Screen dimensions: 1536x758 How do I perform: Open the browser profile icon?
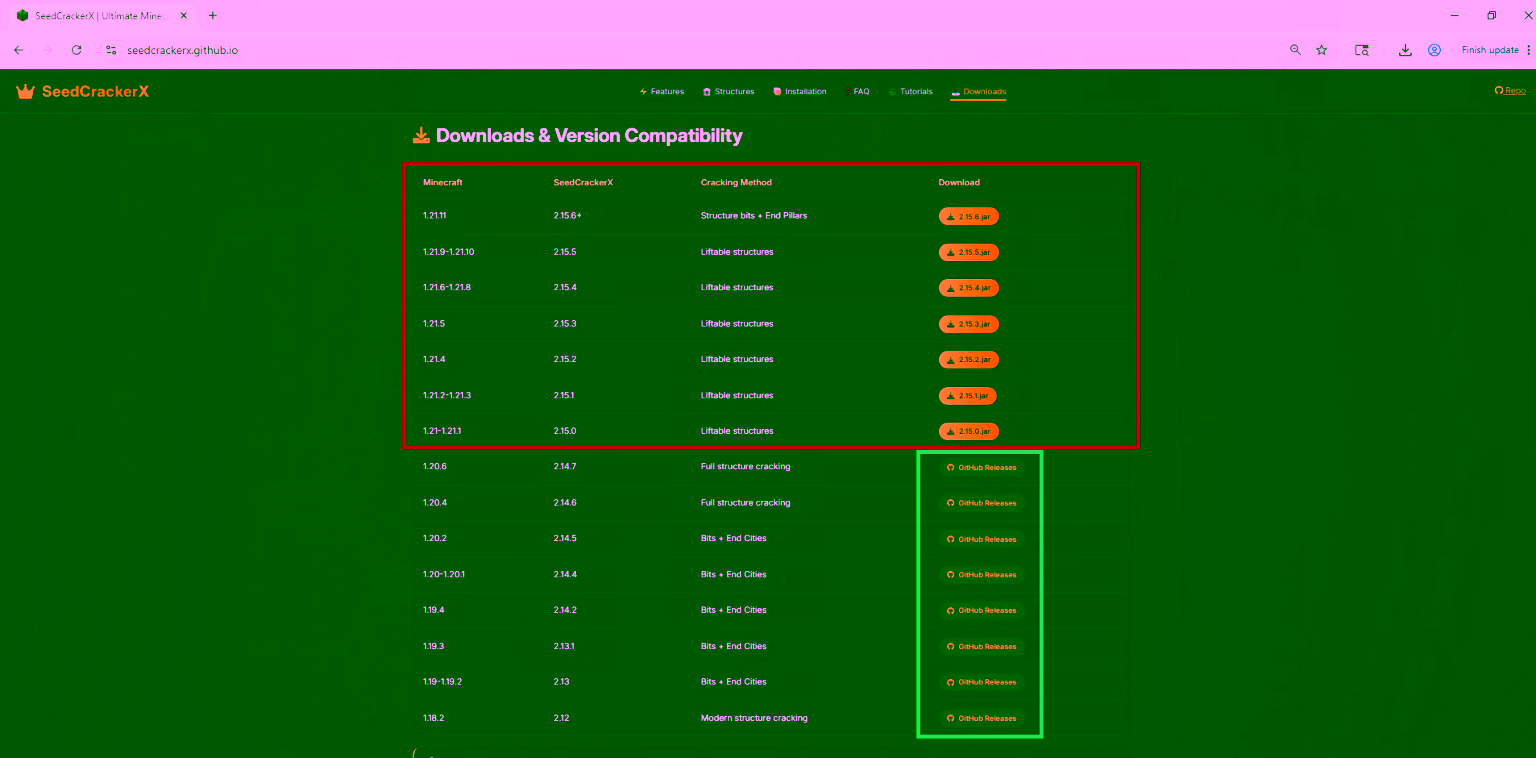coord(1434,50)
